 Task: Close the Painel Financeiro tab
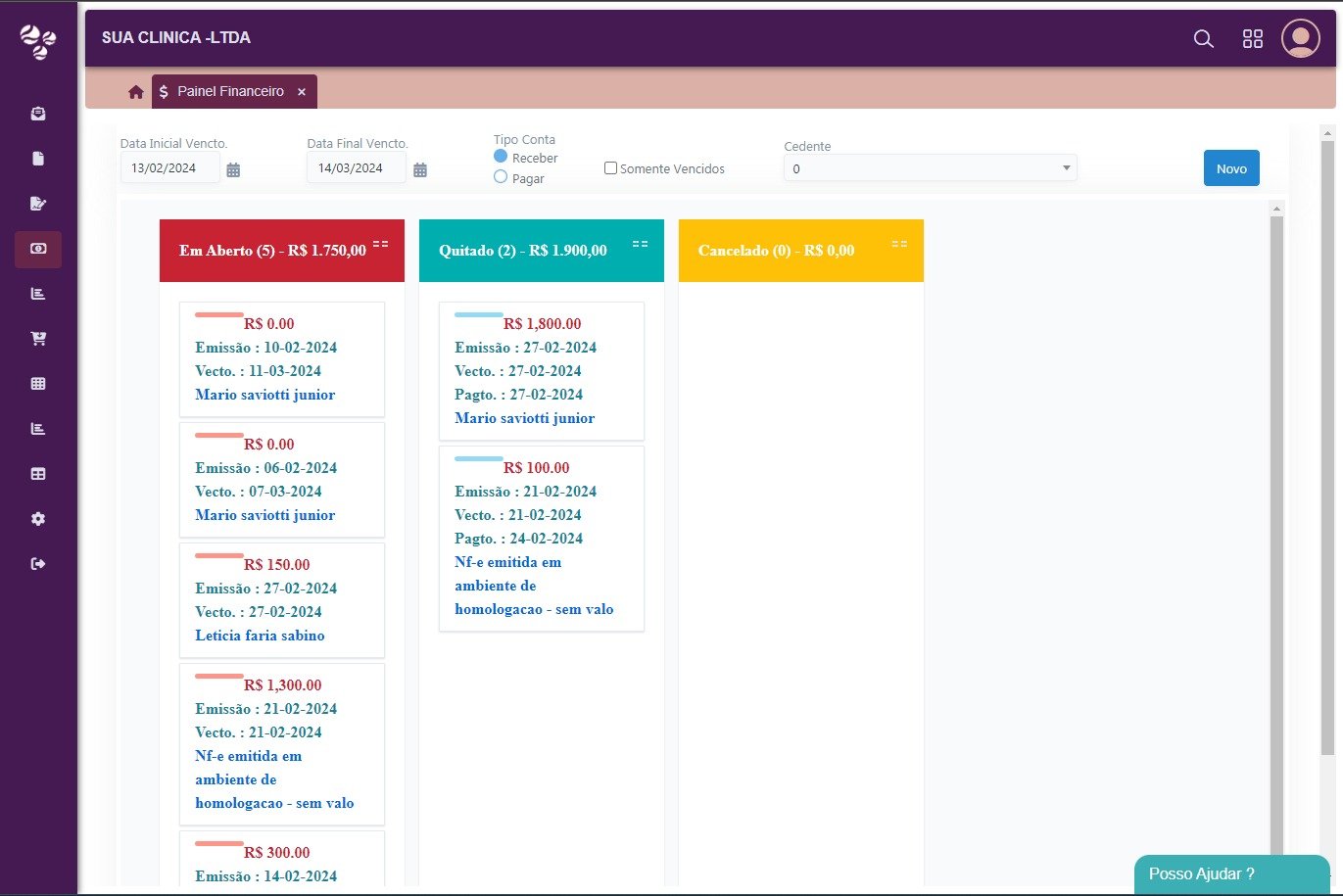[x=302, y=92]
